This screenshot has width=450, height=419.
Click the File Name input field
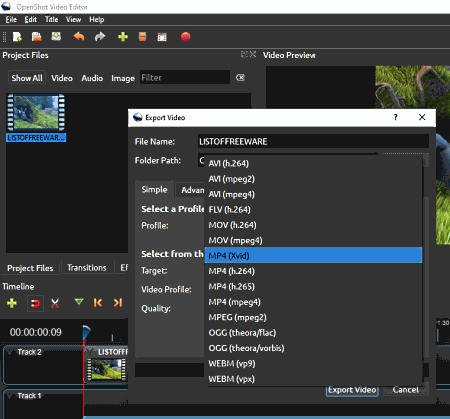pos(313,141)
